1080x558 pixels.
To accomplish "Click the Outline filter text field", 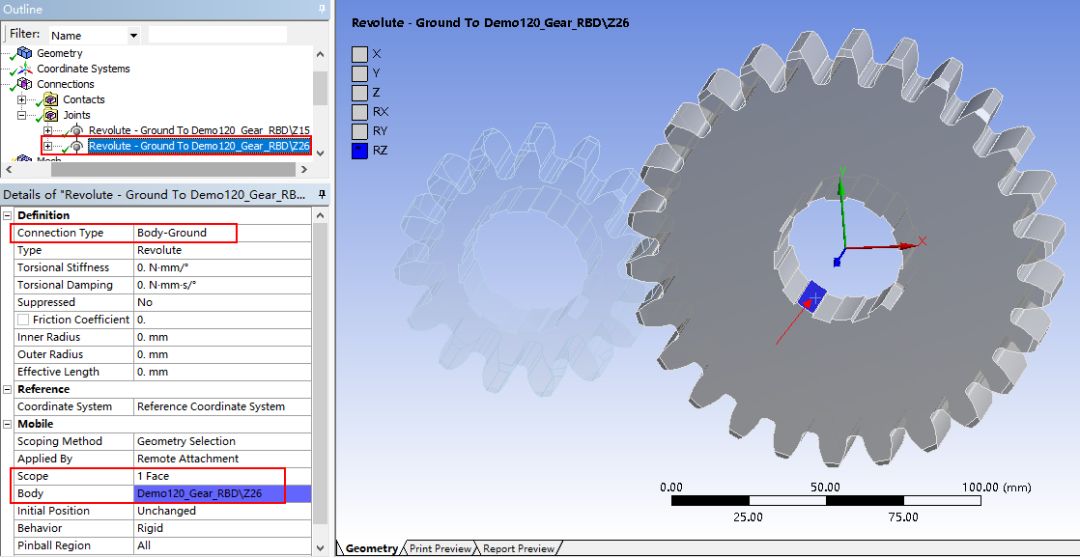I will click(218, 34).
